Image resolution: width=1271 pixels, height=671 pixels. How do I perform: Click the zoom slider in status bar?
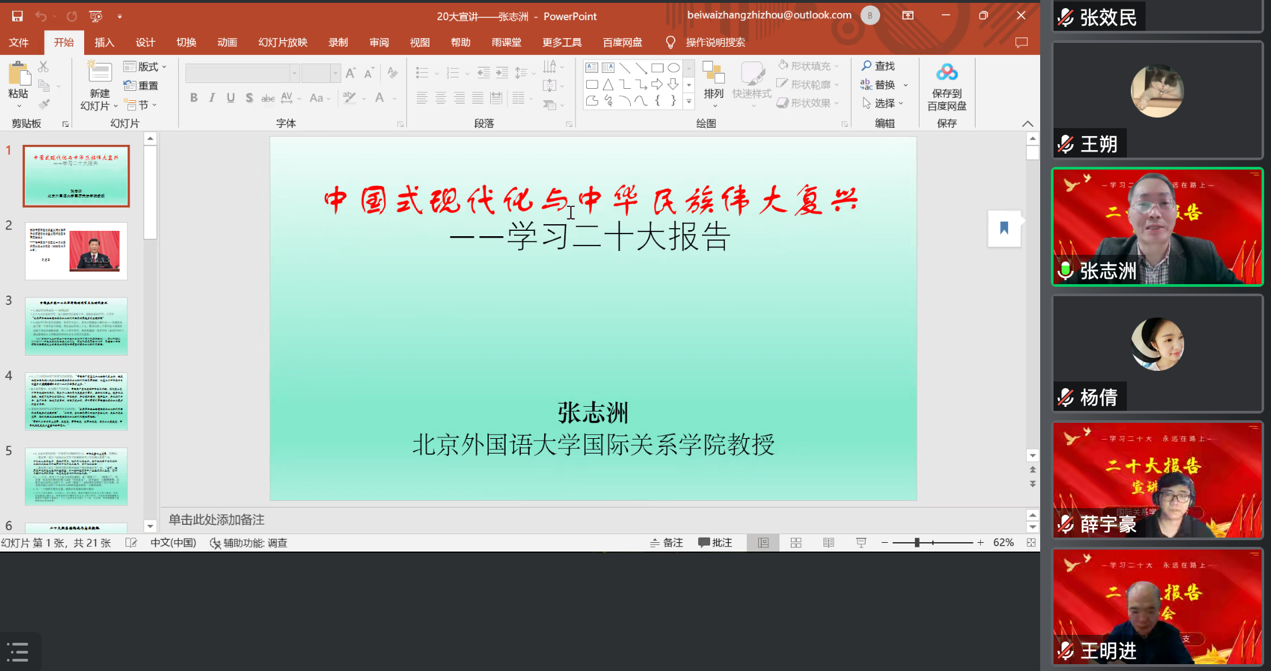(x=917, y=543)
